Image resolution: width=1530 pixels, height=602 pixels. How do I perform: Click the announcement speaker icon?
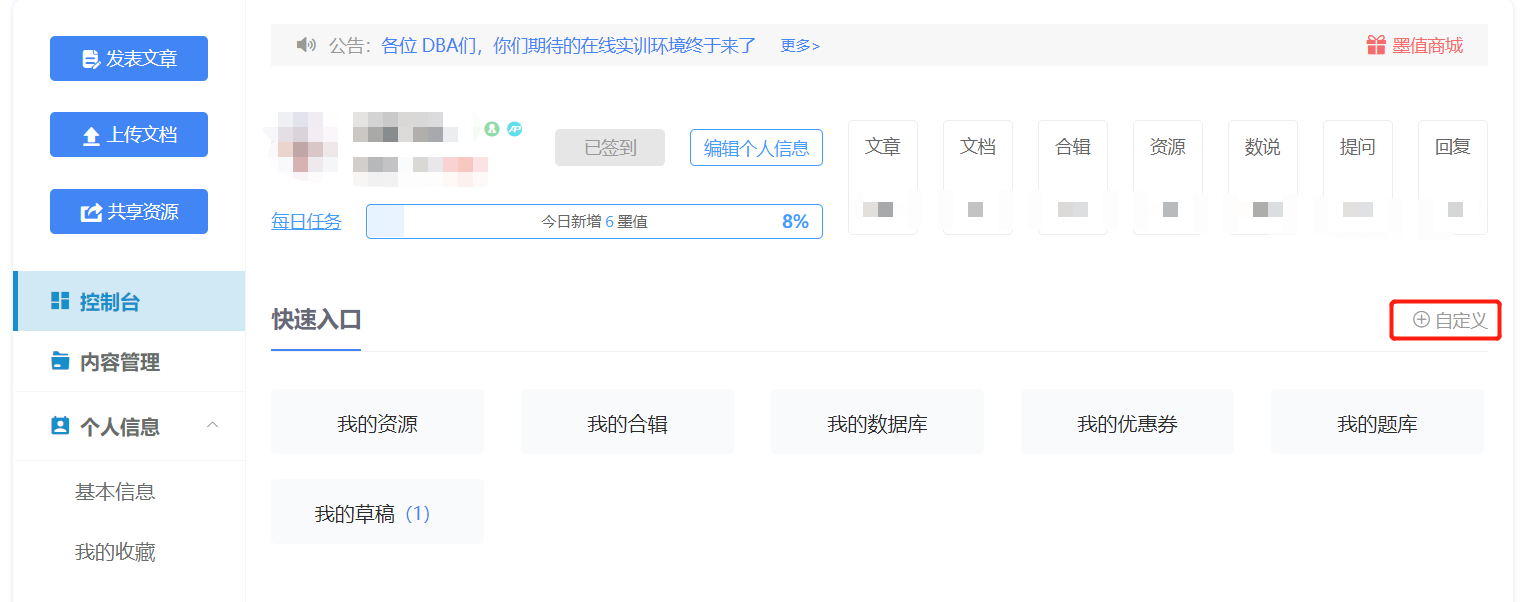coord(307,45)
